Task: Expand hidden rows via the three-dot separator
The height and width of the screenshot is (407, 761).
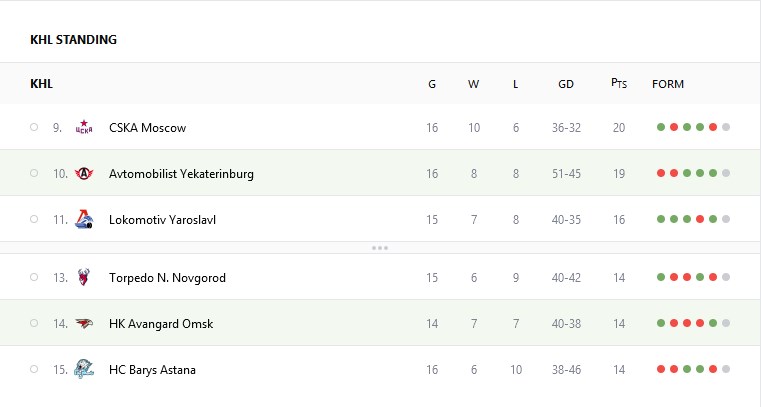Action: [380, 247]
